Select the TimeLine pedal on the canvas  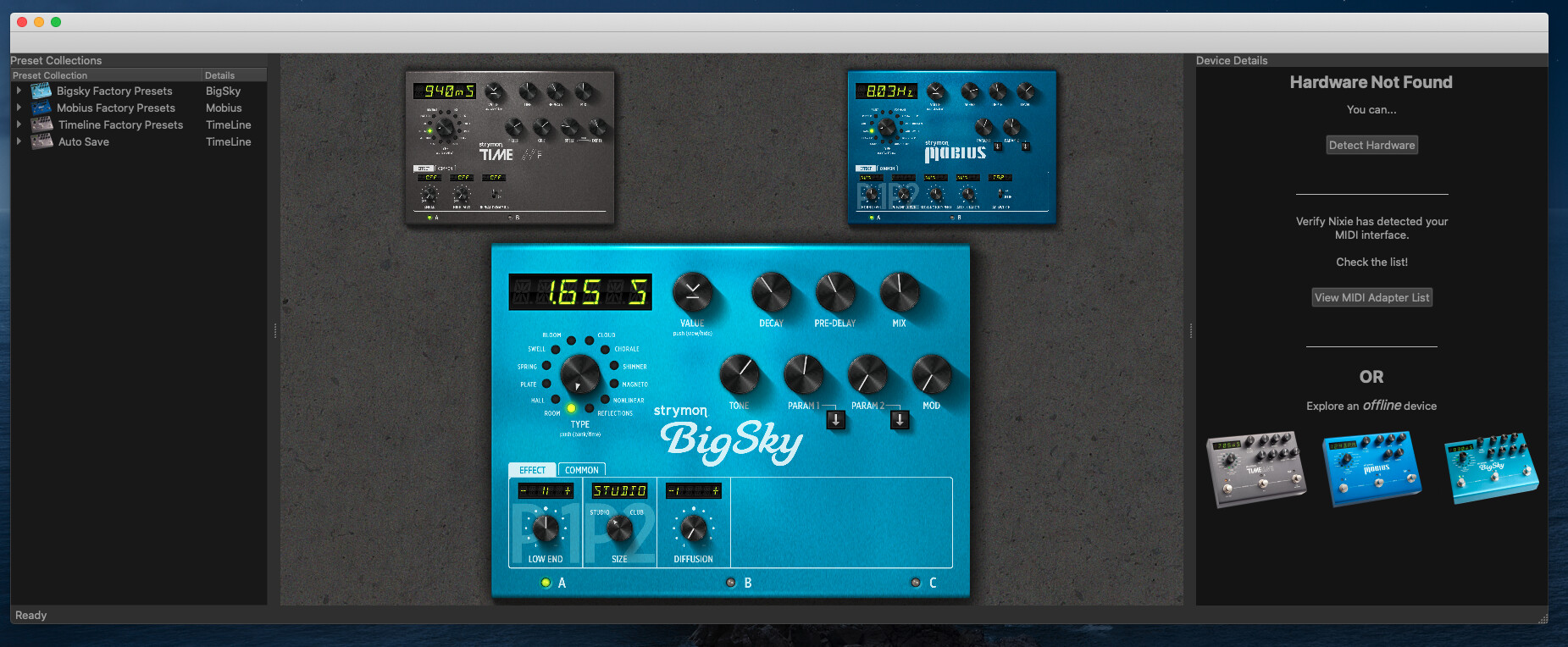510,147
